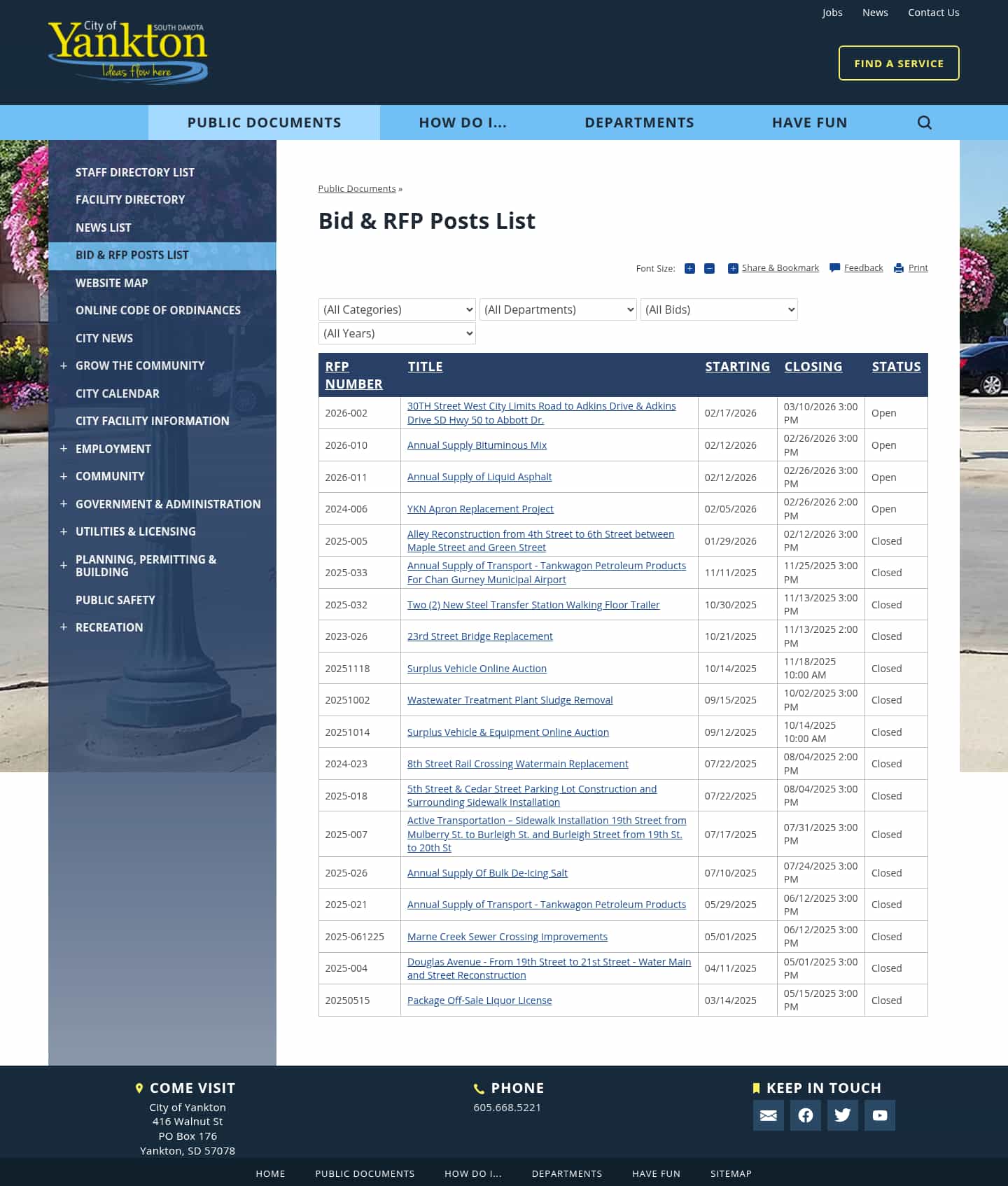This screenshot has width=1008, height=1186.
Task: Open the All Bids dropdown
Action: (719, 309)
